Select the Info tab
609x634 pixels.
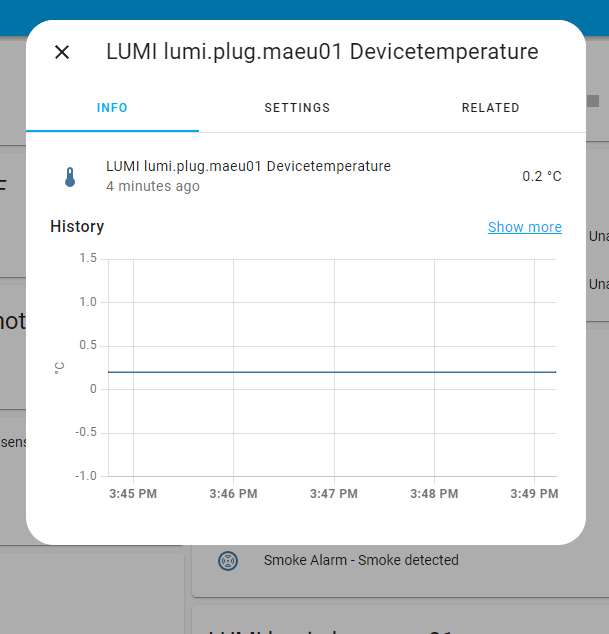coord(112,108)
